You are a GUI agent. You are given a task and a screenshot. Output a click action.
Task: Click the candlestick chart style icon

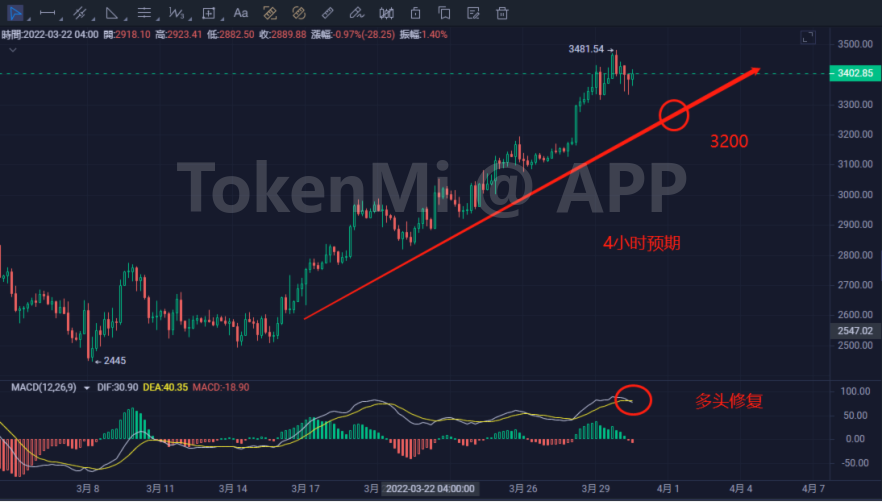tap(386, 12)
